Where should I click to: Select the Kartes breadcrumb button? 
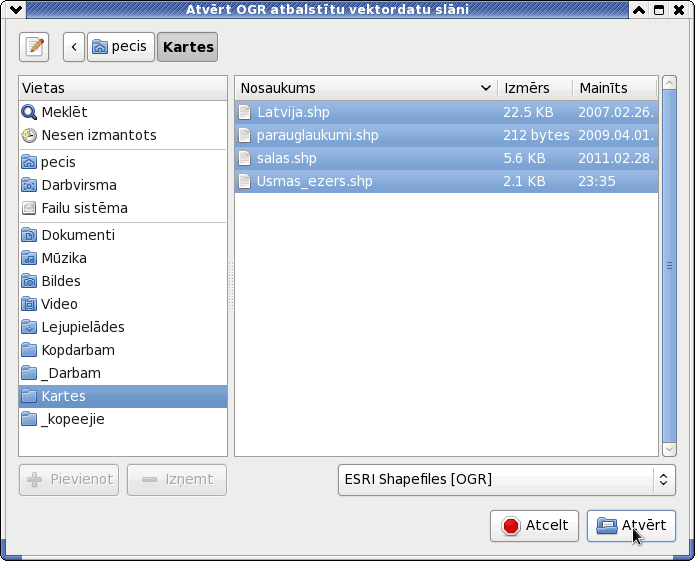click(187, 47)
